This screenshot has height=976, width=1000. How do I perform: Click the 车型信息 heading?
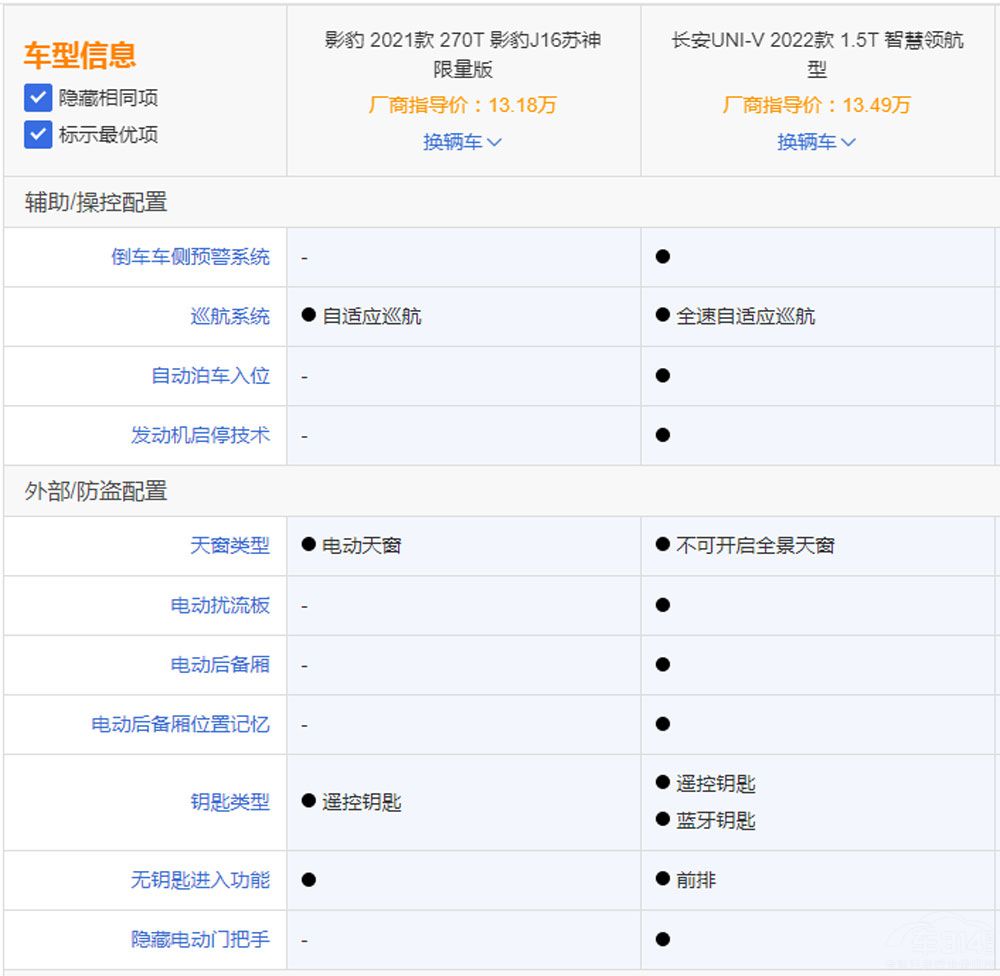click(x=80, y=55)
